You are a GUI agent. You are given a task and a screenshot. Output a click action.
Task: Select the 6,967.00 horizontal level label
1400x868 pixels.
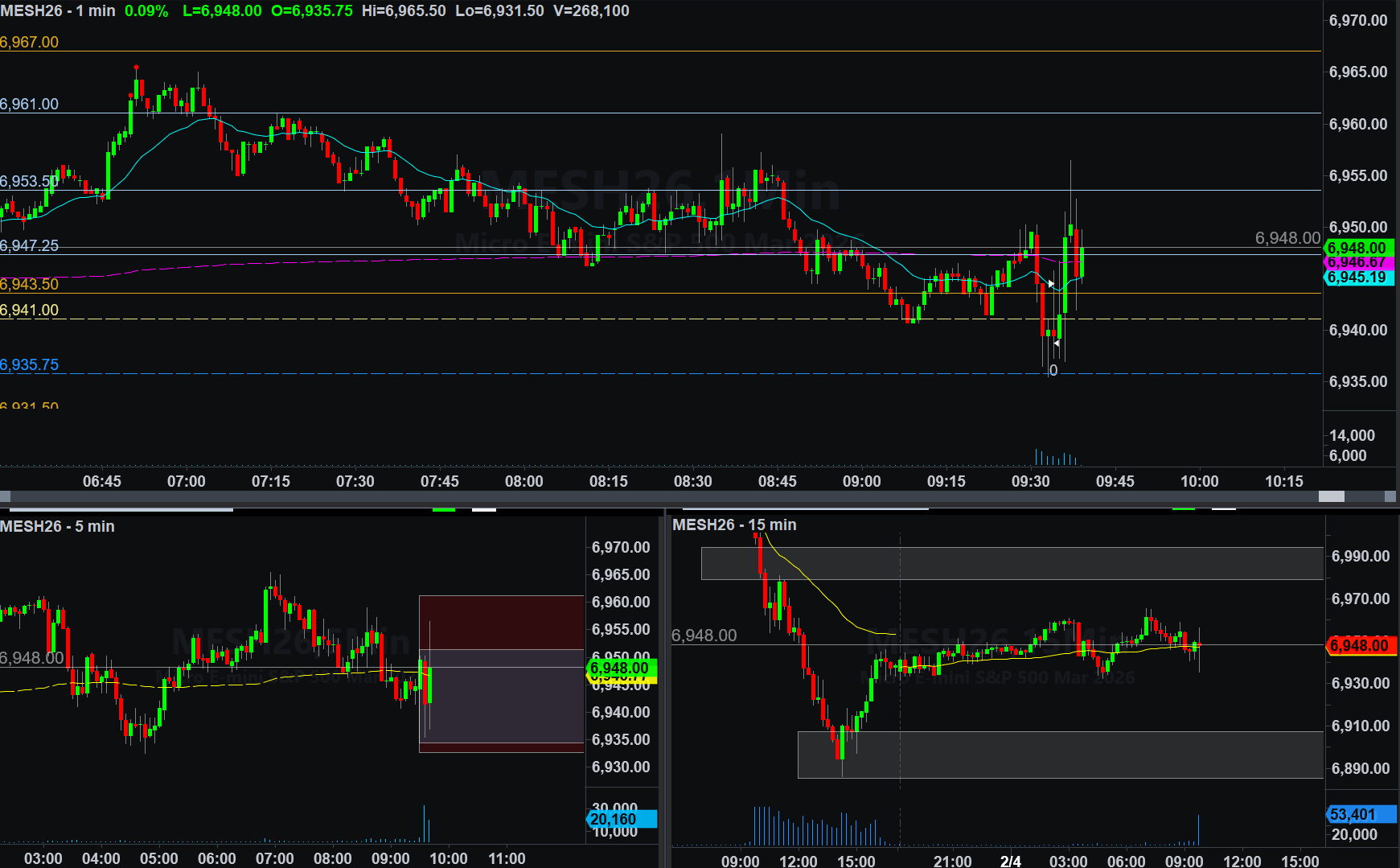tap(30, 42)
